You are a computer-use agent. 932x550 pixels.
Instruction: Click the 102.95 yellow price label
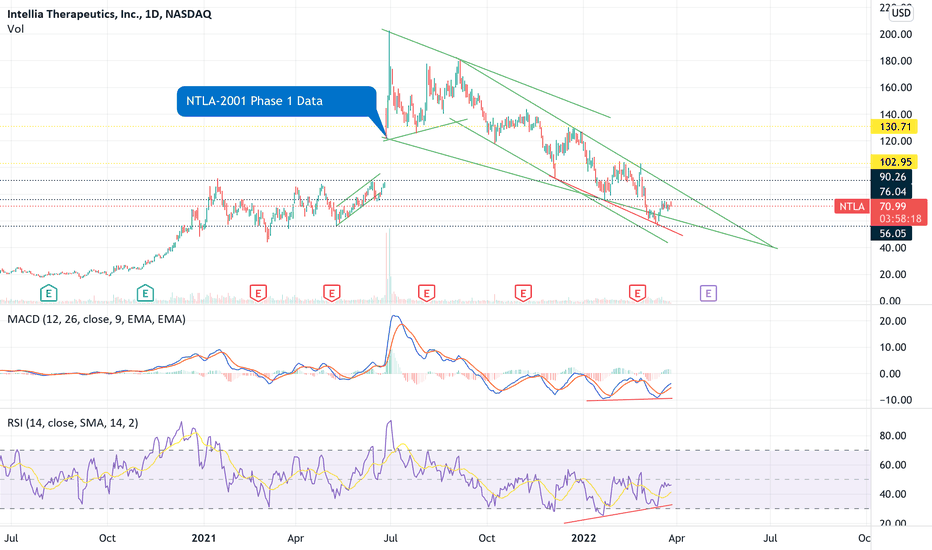pyautogui.click(x=895, y=162)
